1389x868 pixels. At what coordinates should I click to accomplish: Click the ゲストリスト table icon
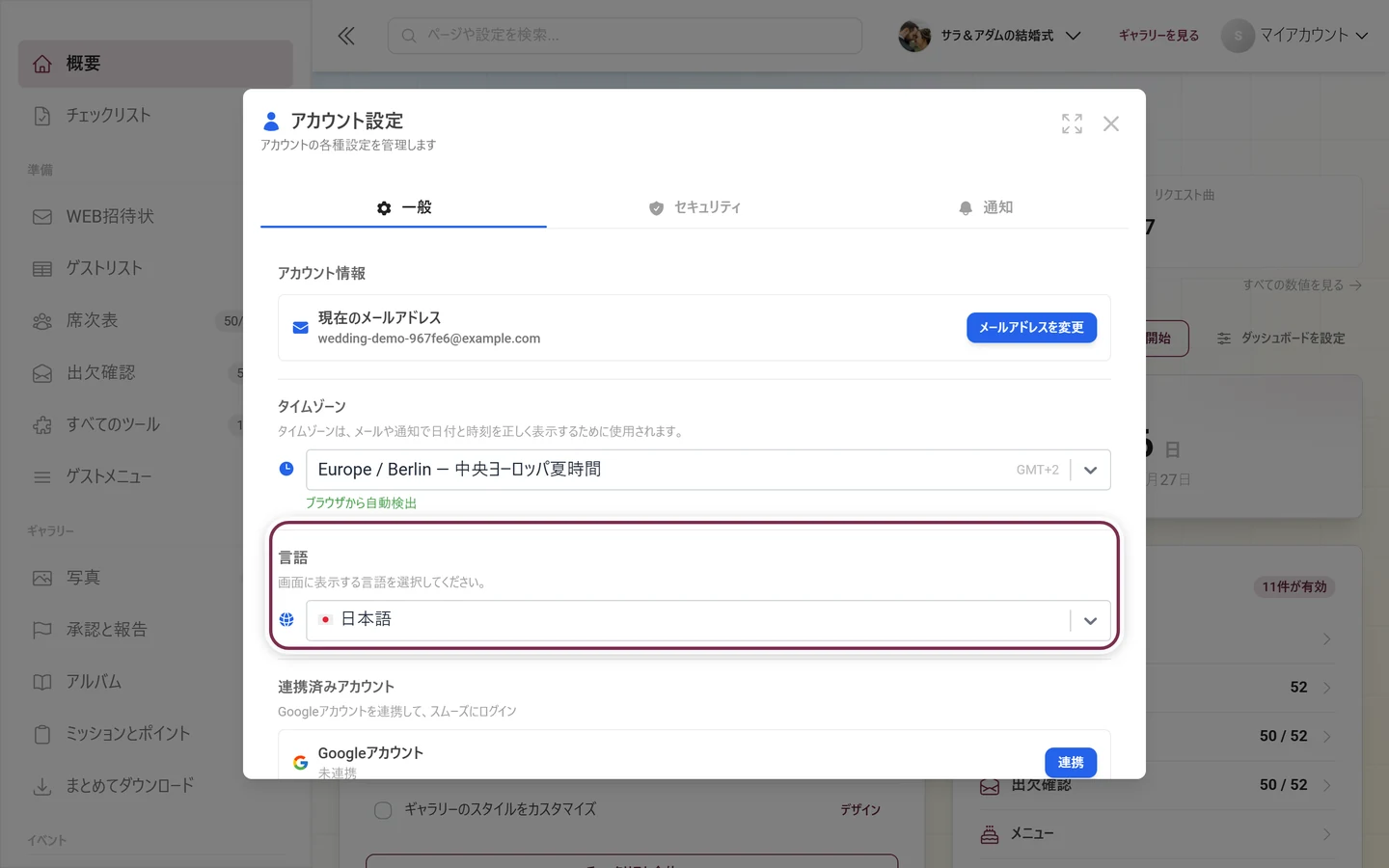coord(42,269)
